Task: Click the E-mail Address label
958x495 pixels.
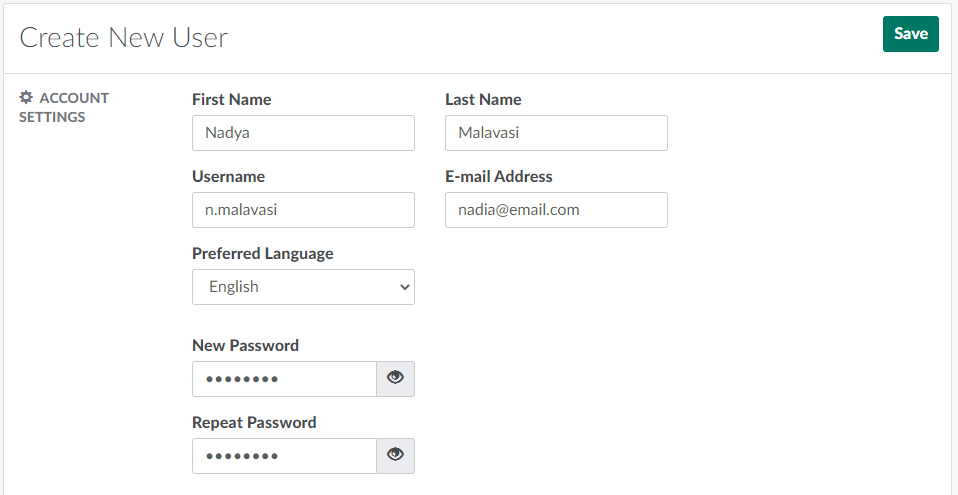Action: click(x=499, y=177)
